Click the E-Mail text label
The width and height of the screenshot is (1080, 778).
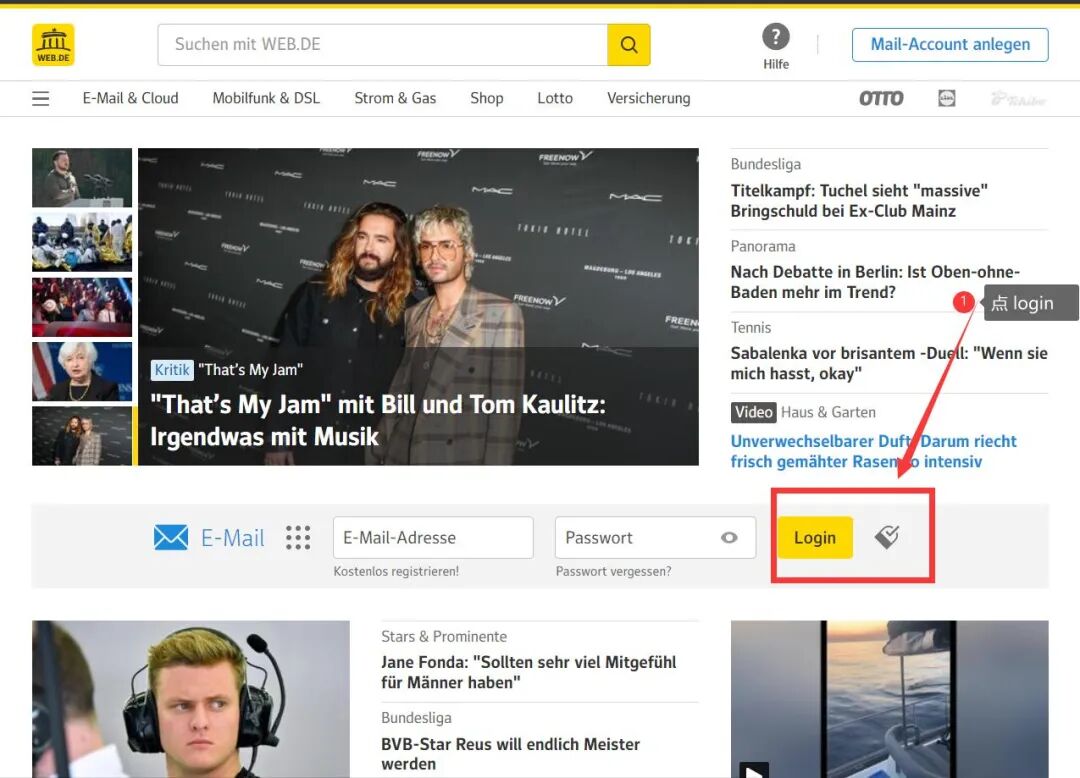point(233,538)
